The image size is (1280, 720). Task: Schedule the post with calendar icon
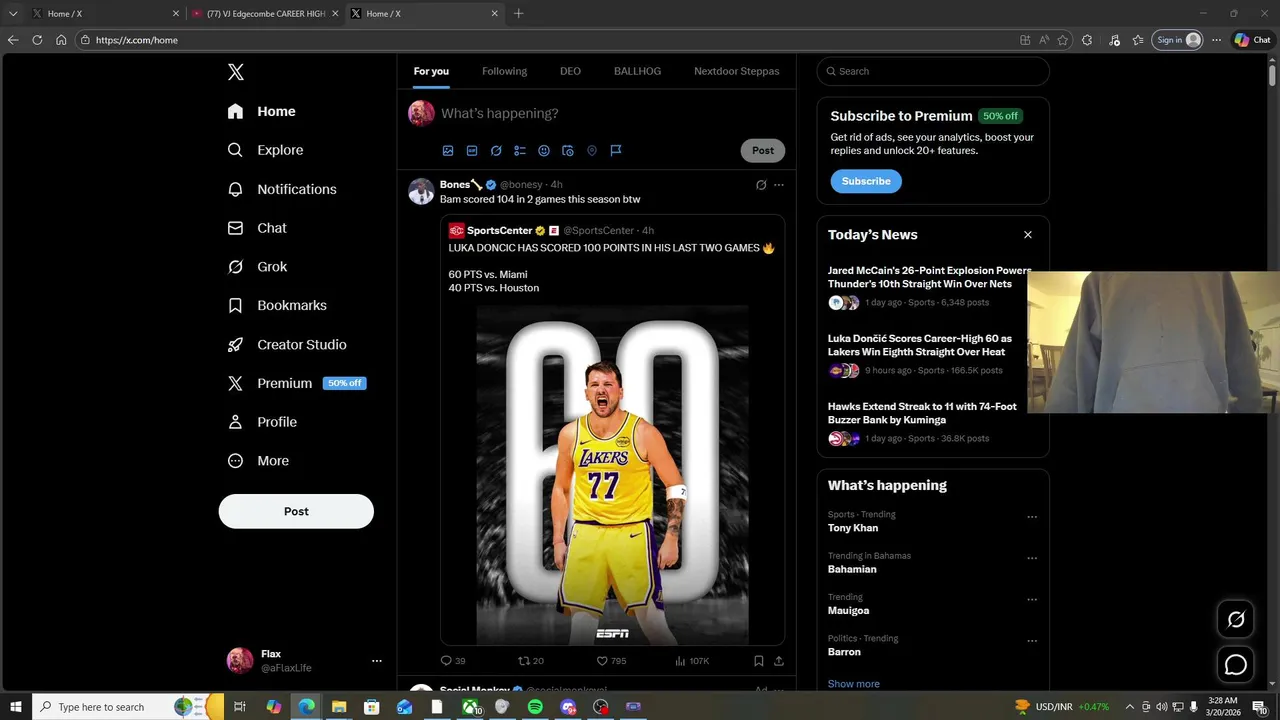568,151
